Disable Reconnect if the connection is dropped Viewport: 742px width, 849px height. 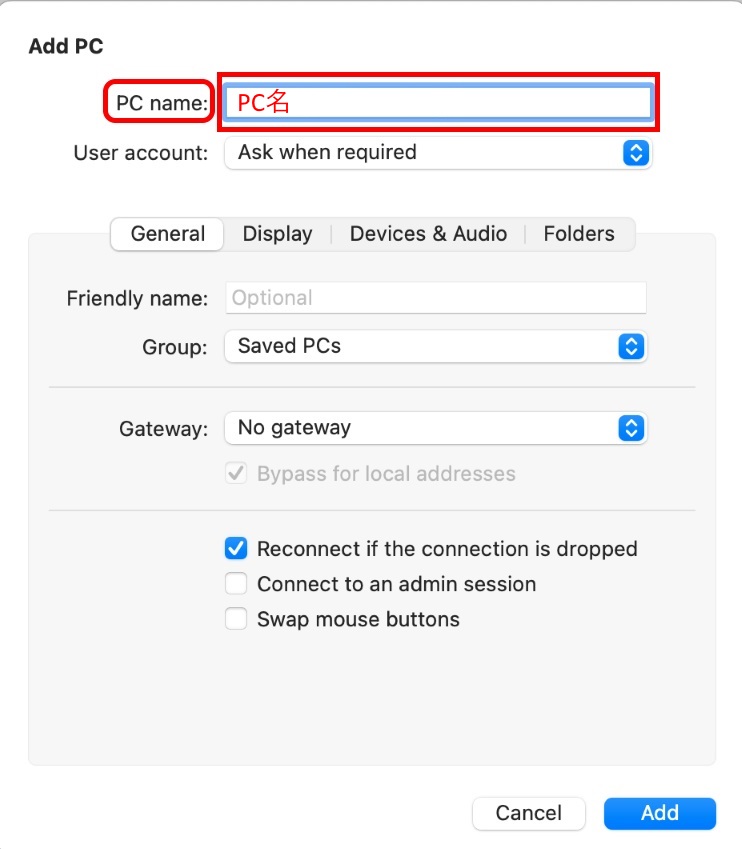click(x=236, y=549)
